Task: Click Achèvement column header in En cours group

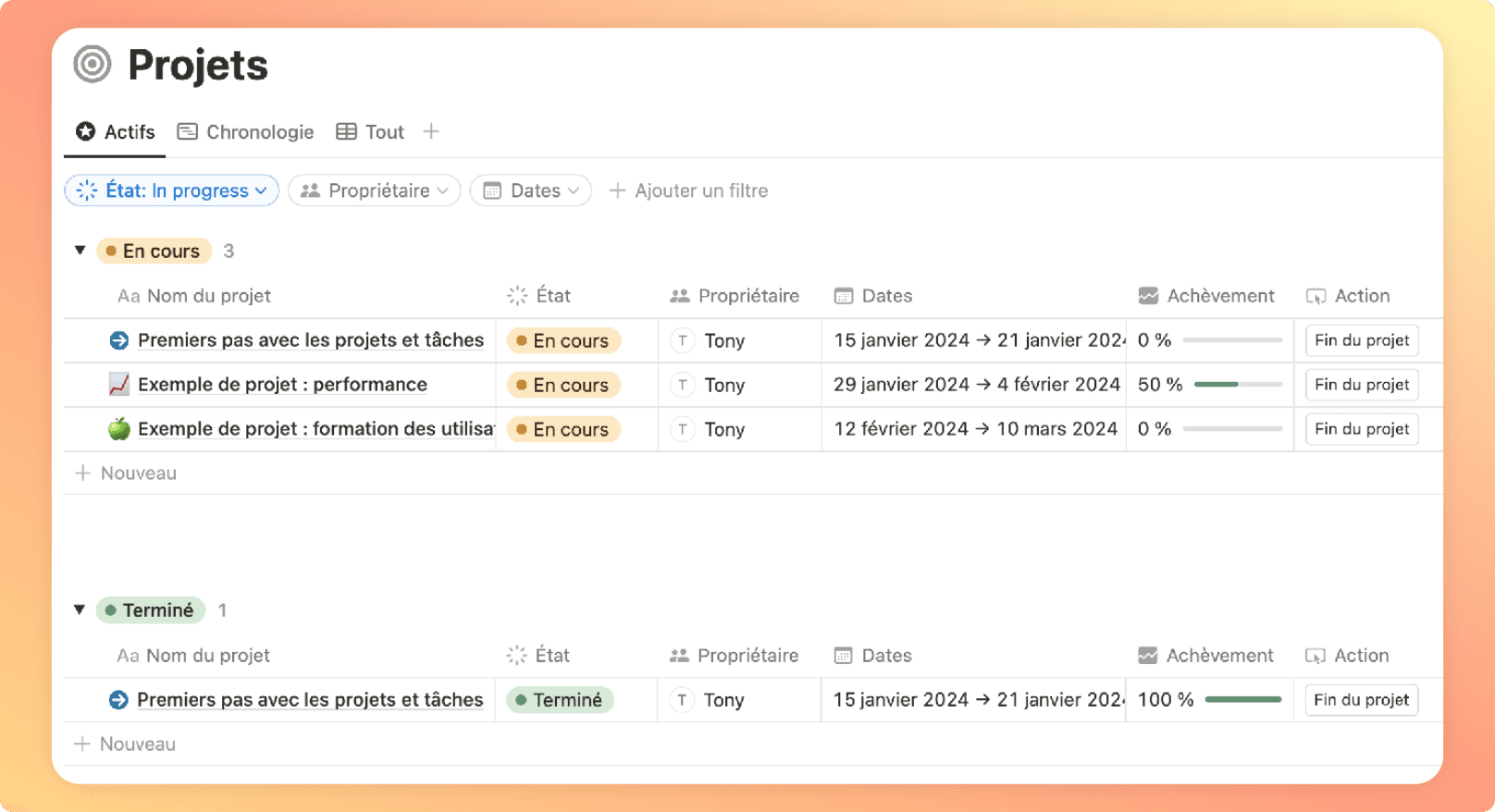Action: tap(1206, 296)
